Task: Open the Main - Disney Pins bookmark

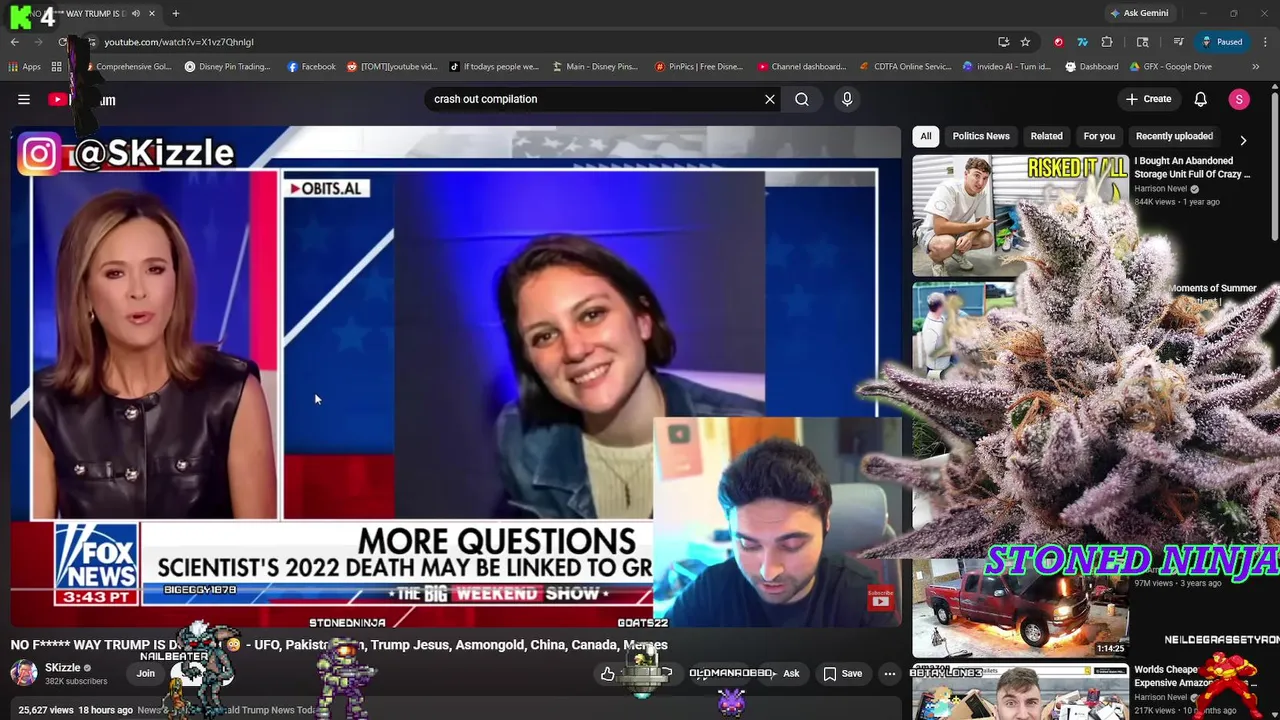Action: pos(595,67)
